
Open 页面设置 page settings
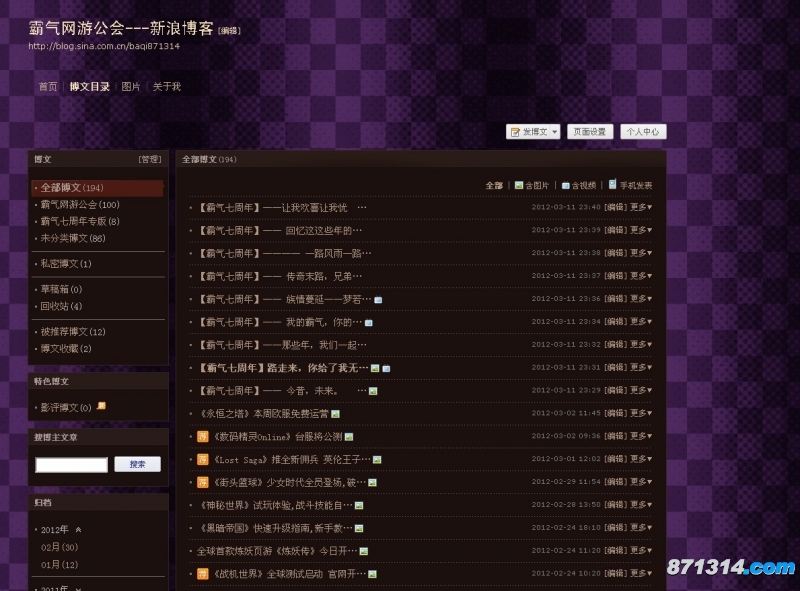pos(590,132)
